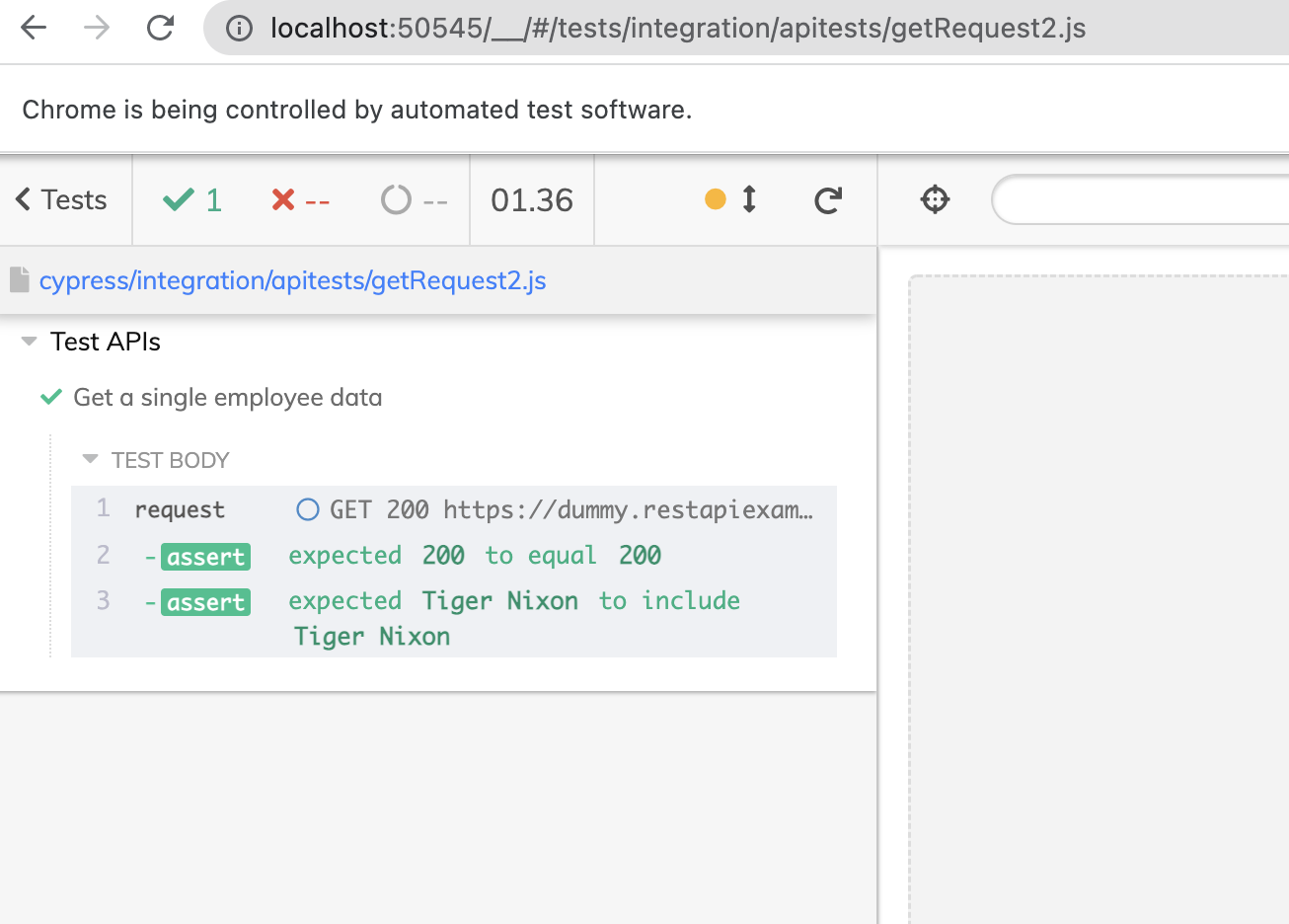Collapse the TEST BODY section
Screen dimensions: 1289x924
click(x=90, y=458)
